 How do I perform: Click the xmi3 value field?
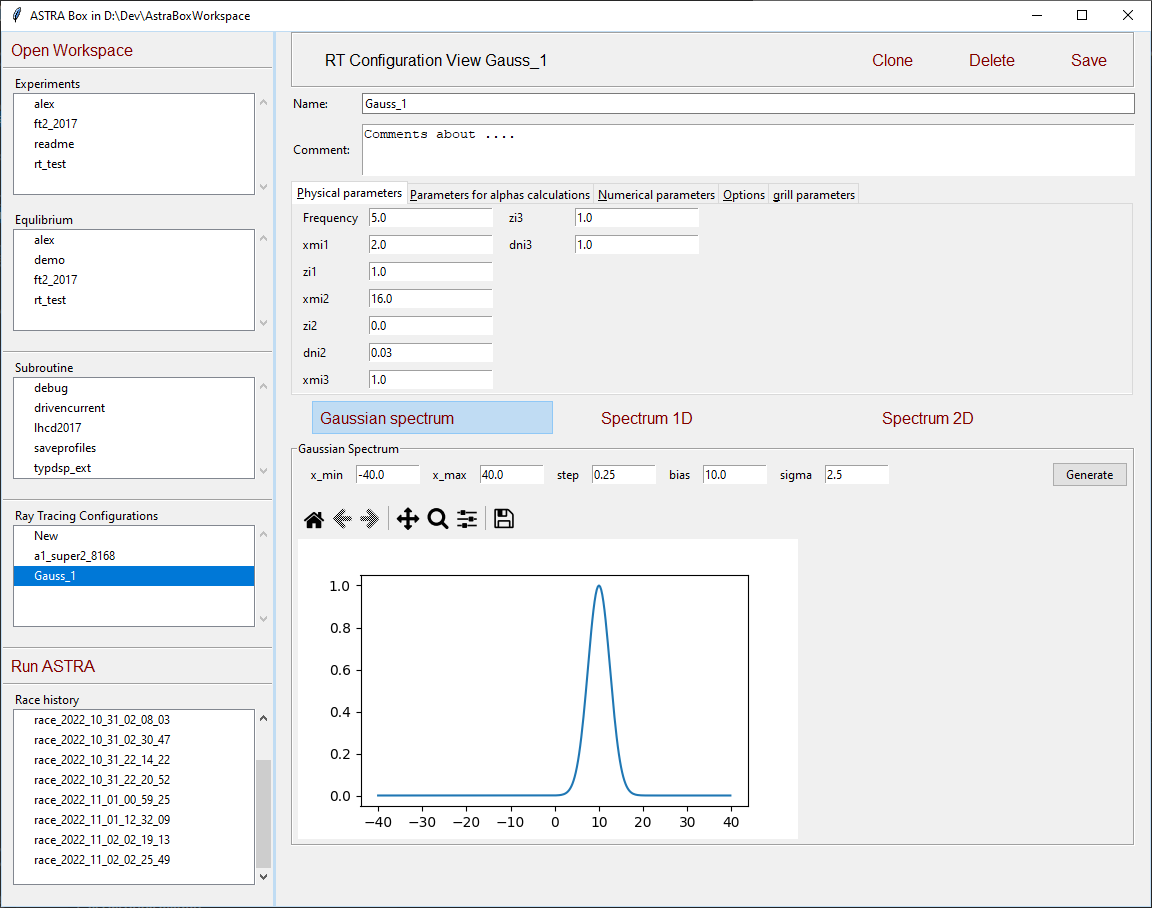[431, 380]
